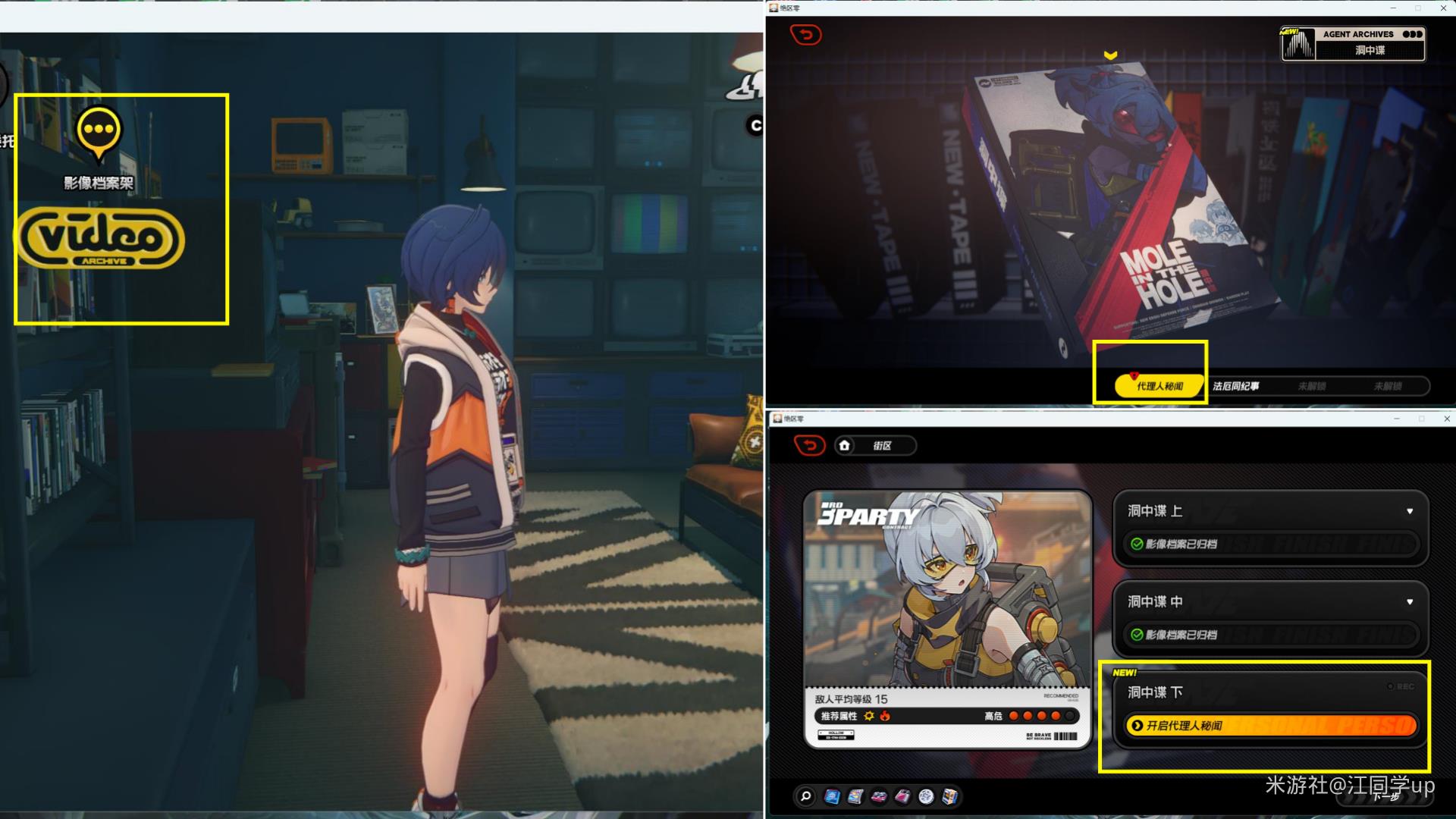The width and height of the screenshot is (1456, 819).
Task: Select the holographic card icon in bottom toolbar
Action: pyautogui.click(x=855, y=796)
